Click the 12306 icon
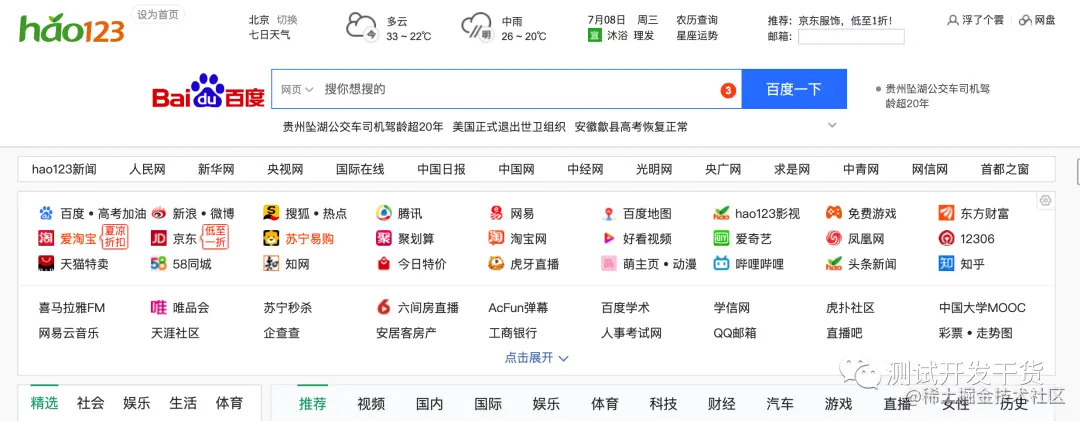The image size is (1080, 421). coord(946,238)
